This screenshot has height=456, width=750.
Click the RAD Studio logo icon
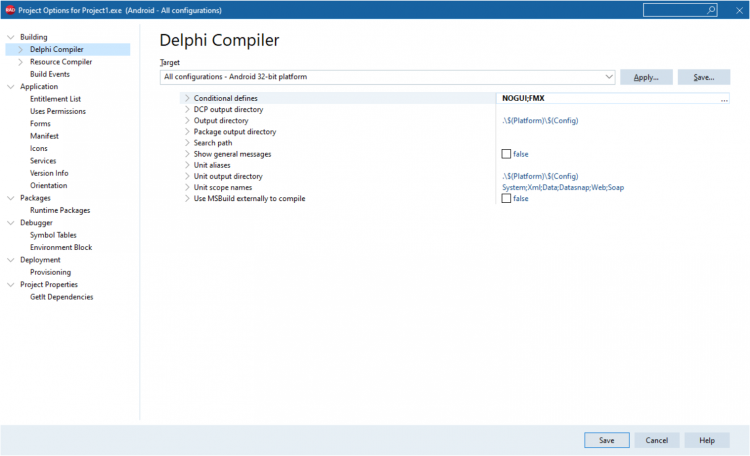point(10,10)
